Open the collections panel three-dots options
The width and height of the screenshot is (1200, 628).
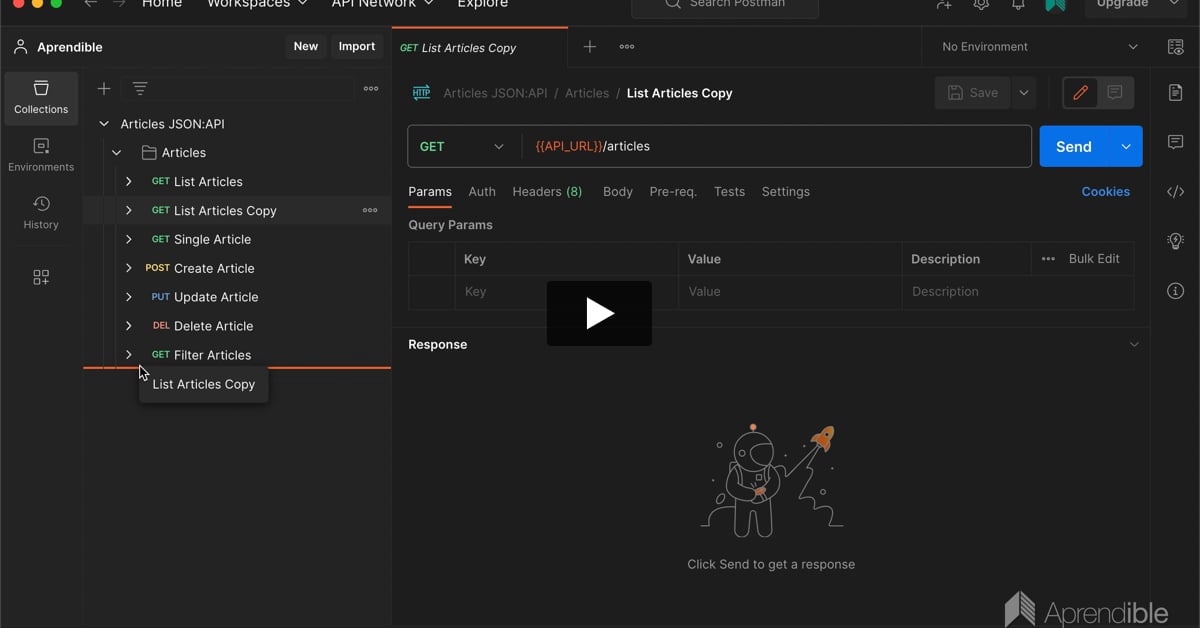click(x=371, y=88)
